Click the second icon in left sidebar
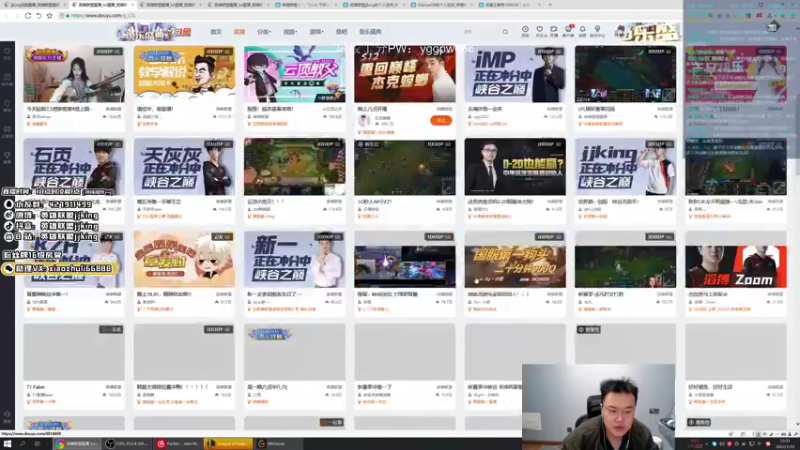 pos(7,79)
